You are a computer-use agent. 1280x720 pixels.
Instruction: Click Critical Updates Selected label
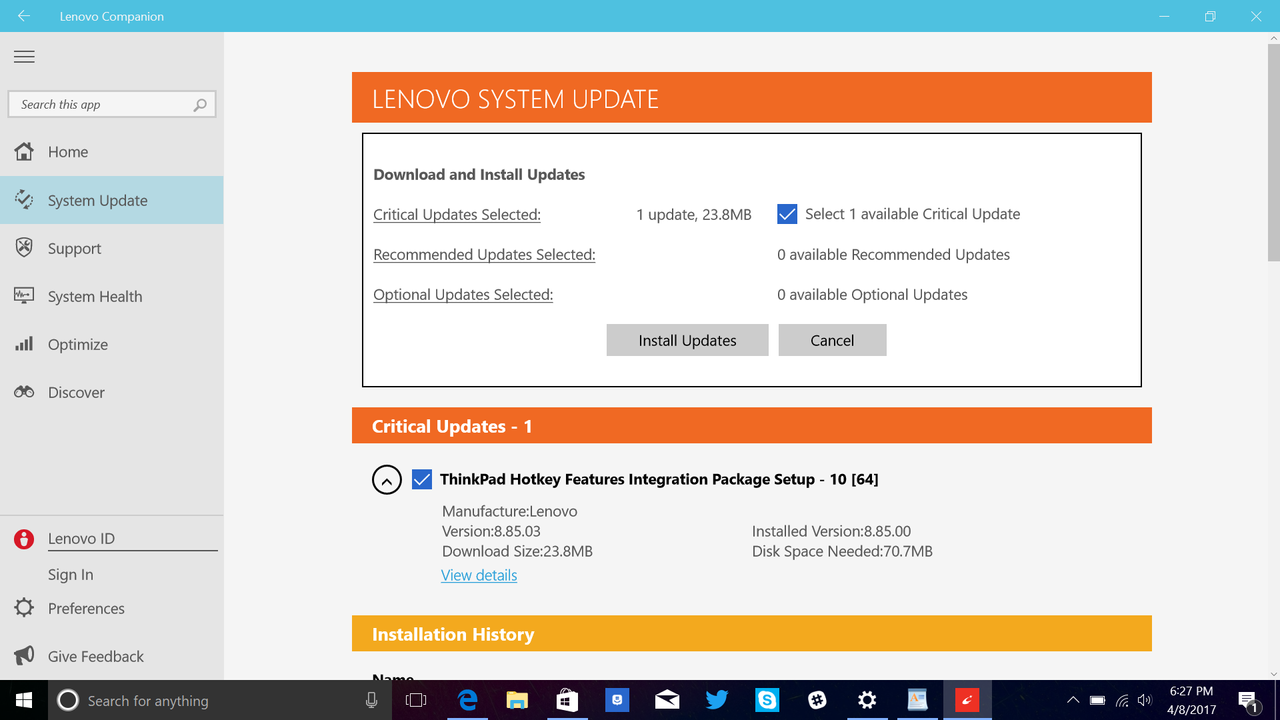pyautogui.click(x=457, y=214)
